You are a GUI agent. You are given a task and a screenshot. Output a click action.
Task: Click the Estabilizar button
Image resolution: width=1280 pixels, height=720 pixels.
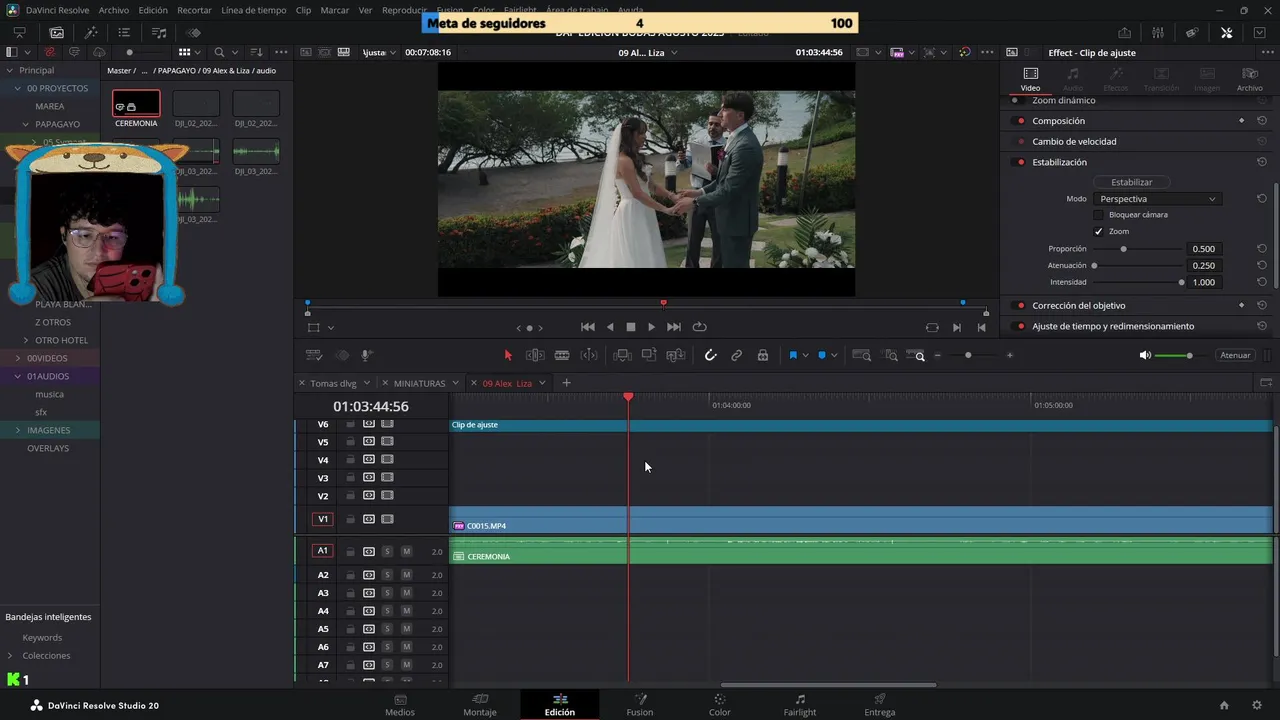1132,182
